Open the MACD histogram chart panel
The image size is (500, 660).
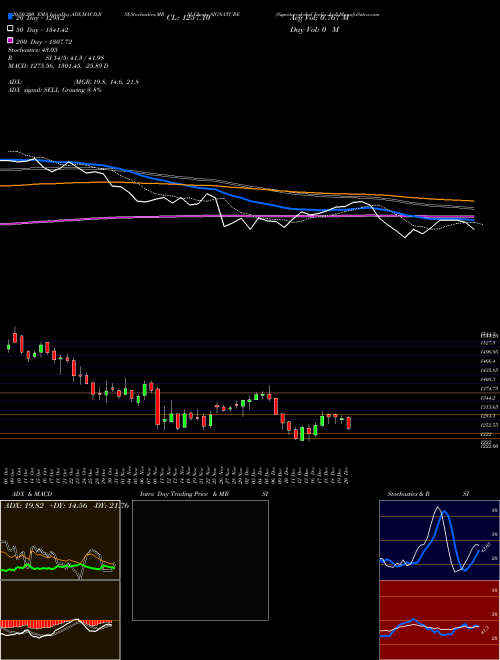pyautogui.click(x=60, y=620)
